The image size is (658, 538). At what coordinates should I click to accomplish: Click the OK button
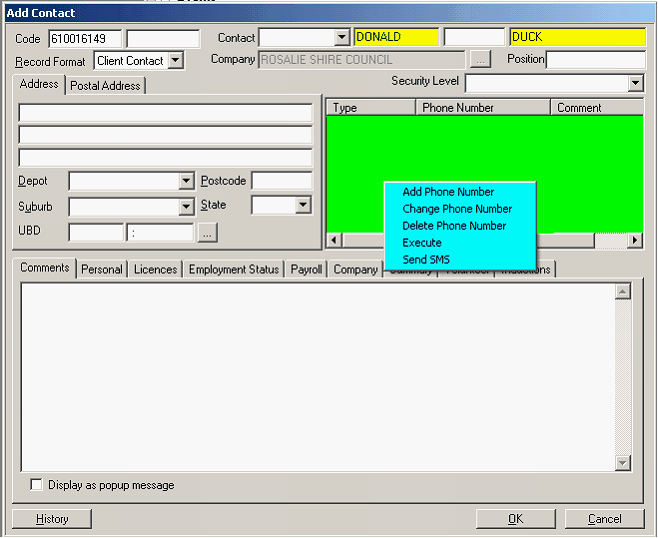coord(515,519)
